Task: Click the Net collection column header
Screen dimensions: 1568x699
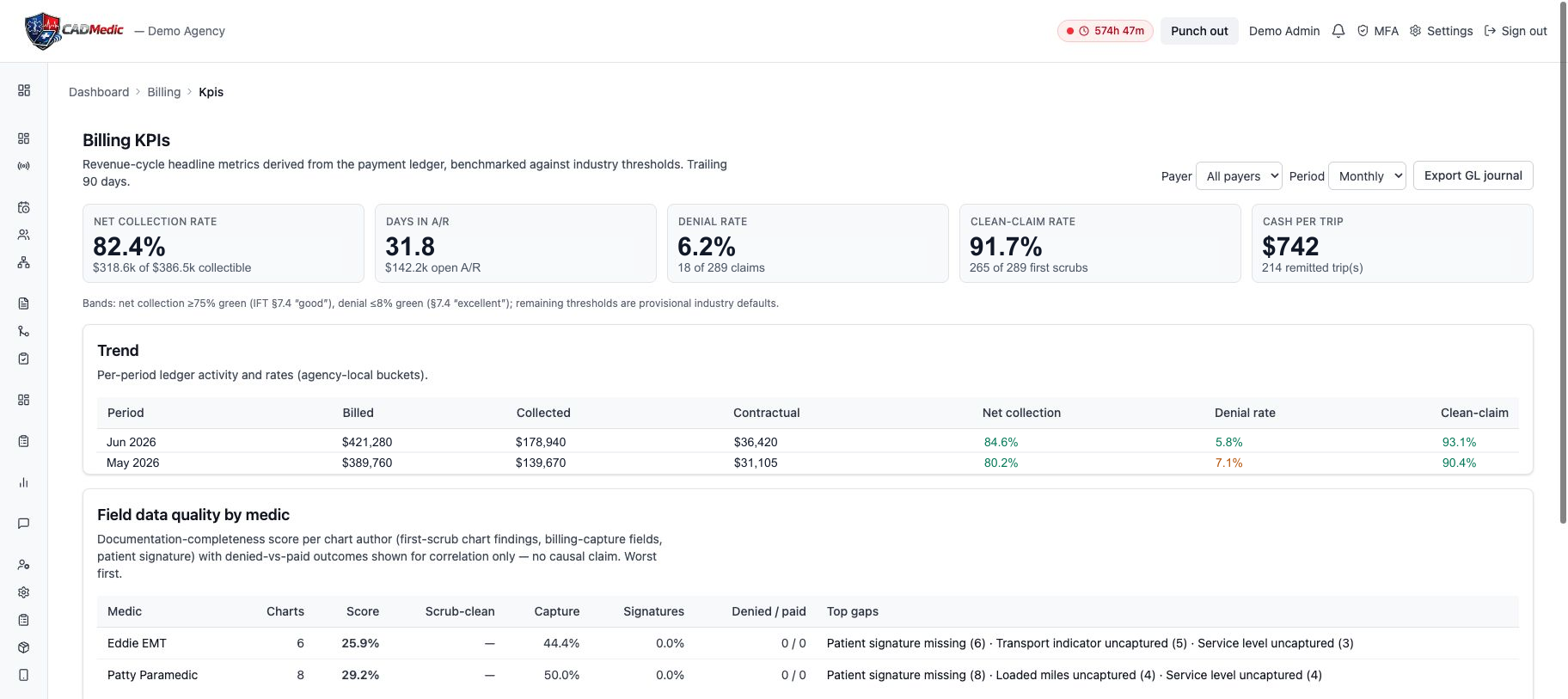Action: pos(1021,413)
